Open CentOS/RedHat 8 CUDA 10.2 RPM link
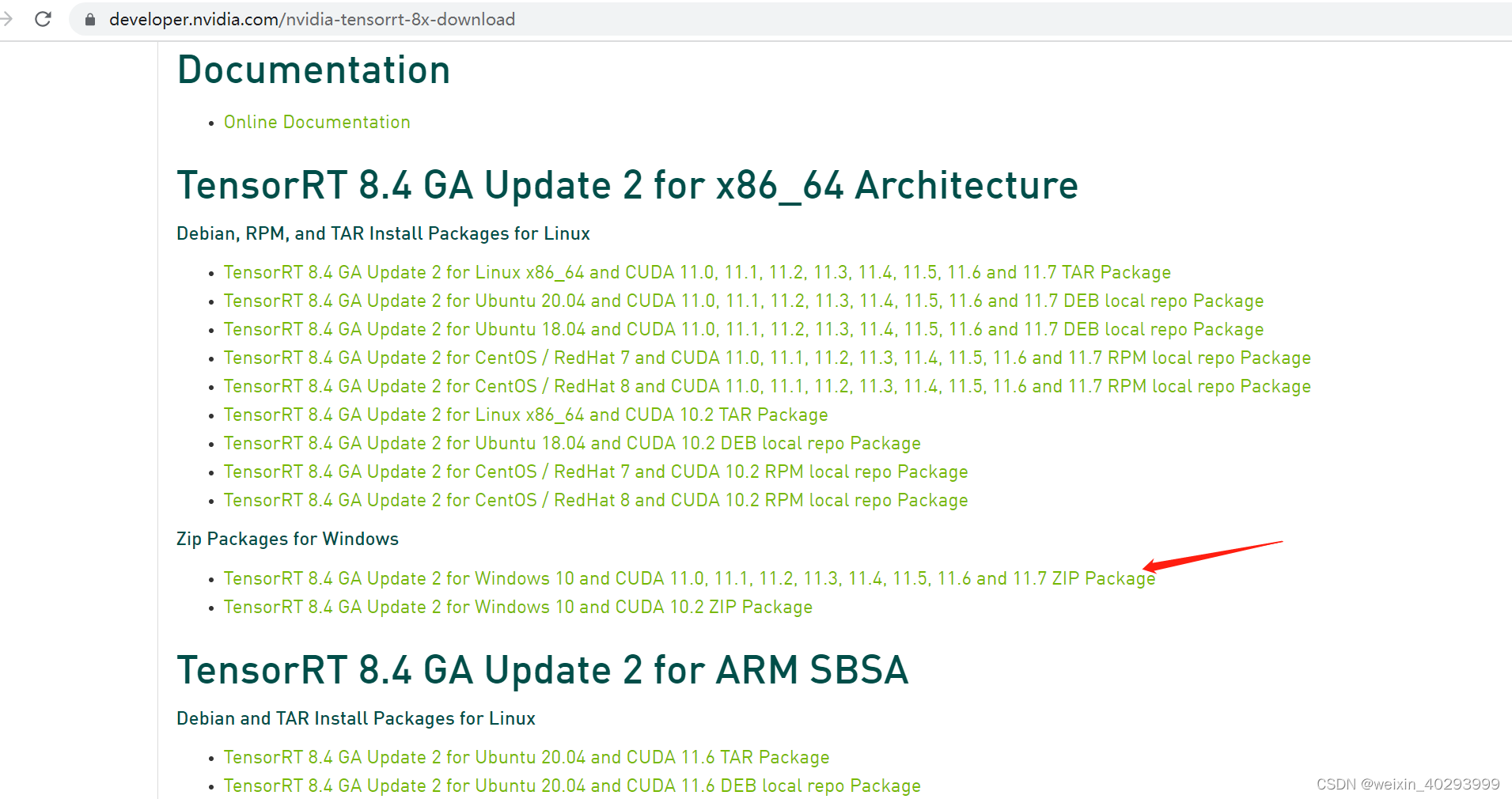The width and height of the screenshot is (1512, 799). [596, 500]
